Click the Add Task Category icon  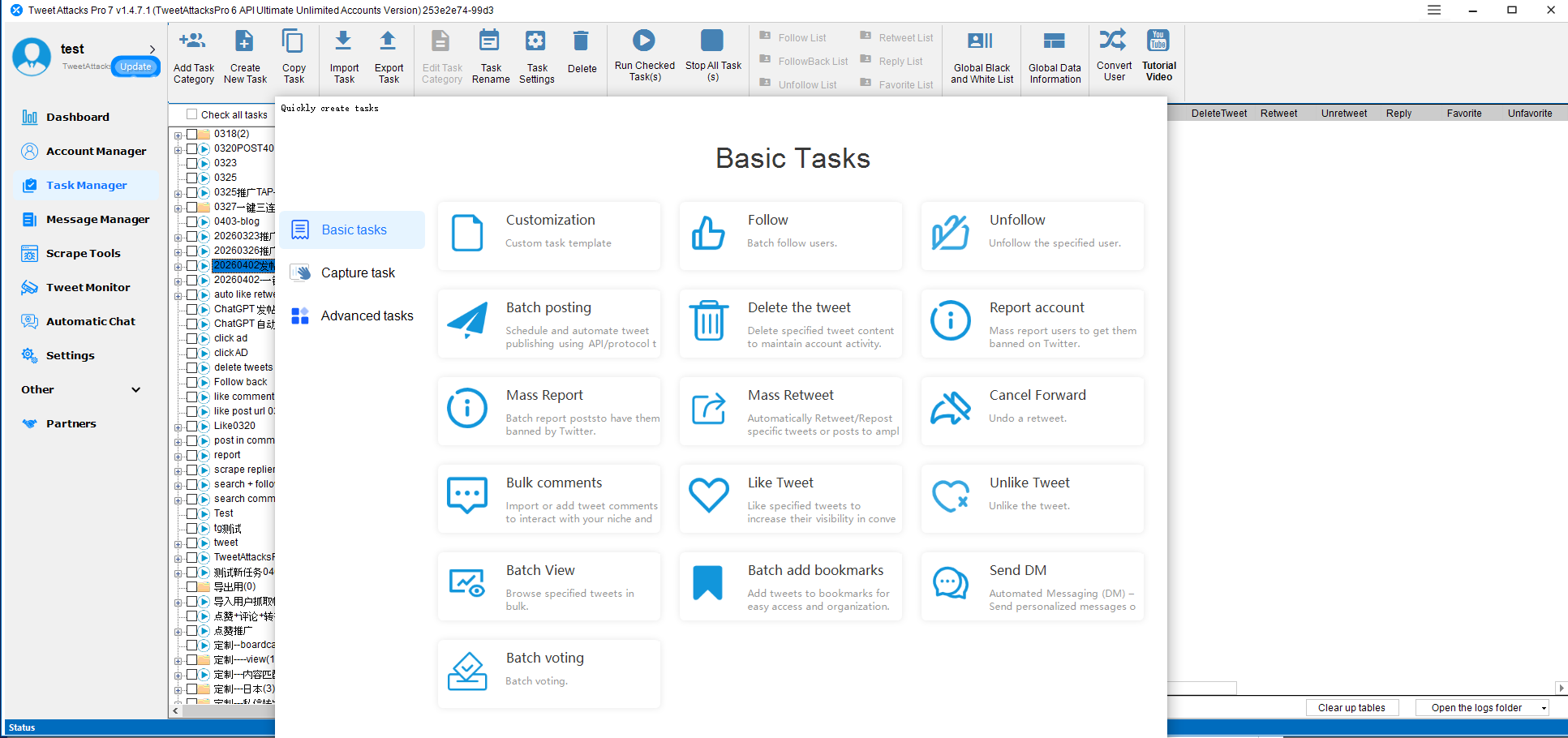point(193,41)
